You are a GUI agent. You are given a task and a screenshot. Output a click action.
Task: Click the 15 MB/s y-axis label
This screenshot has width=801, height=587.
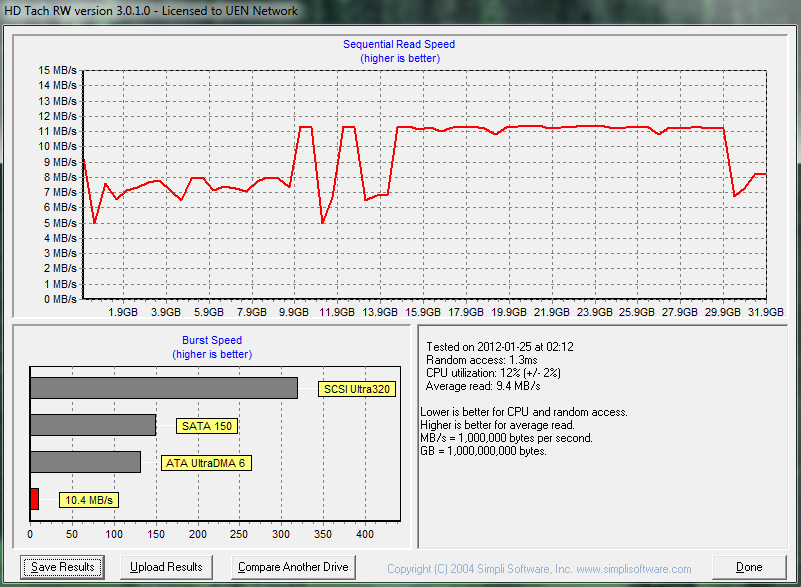[57, 71]
